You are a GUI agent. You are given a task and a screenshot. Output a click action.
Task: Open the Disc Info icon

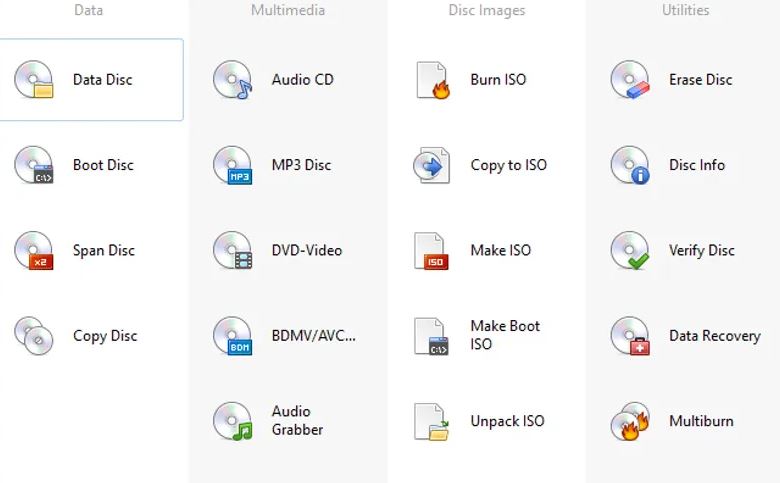click(630, 165)
